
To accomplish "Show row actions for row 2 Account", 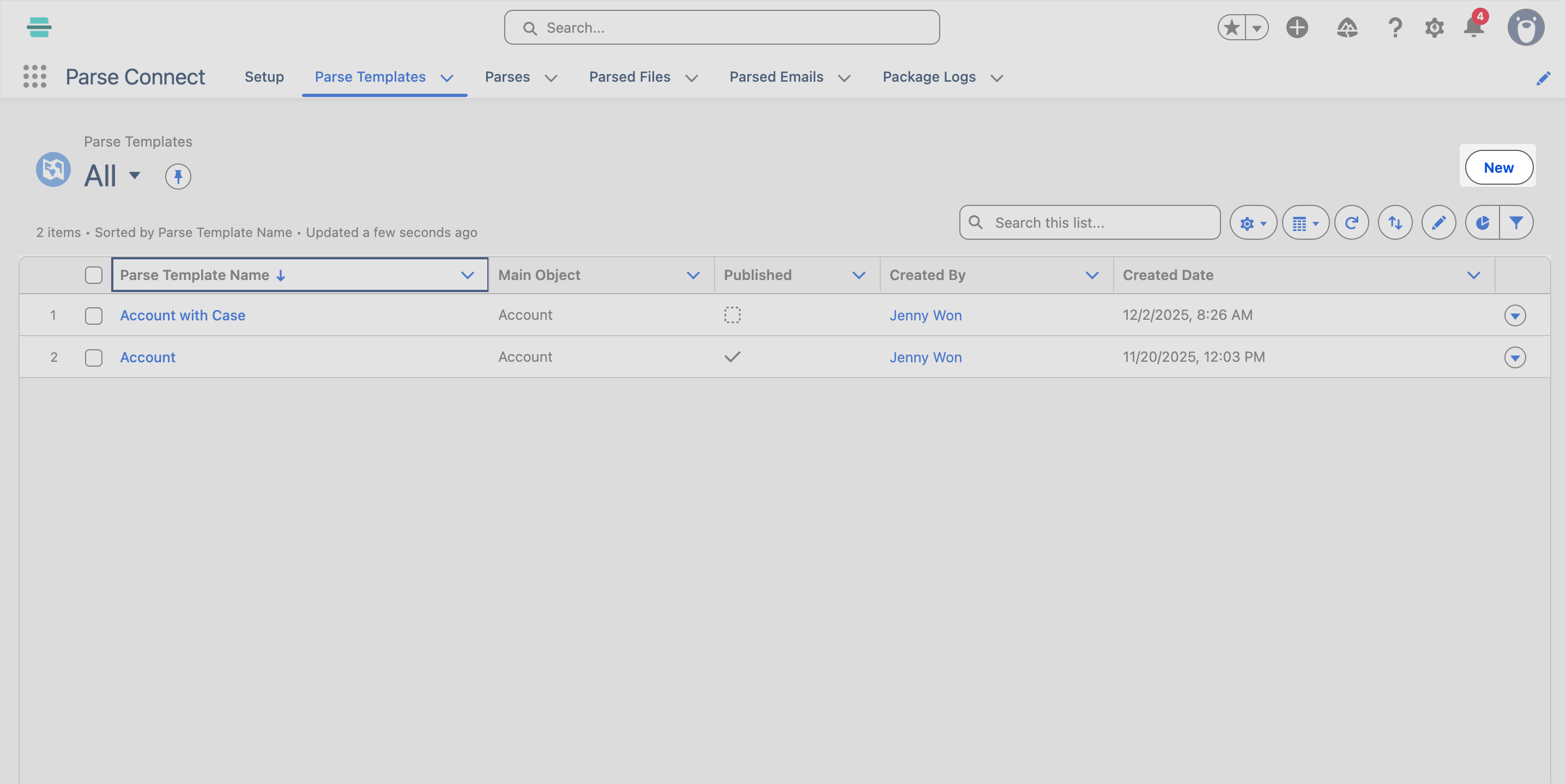I will click(1515, 357).
